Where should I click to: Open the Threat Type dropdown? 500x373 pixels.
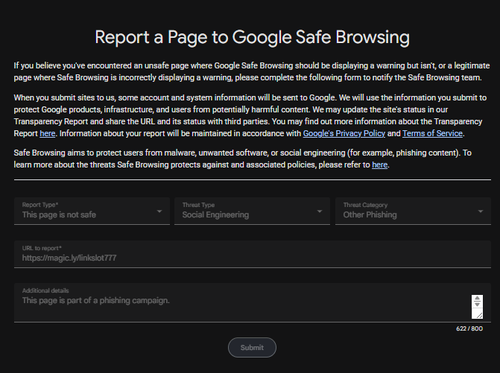click(252, 211)
